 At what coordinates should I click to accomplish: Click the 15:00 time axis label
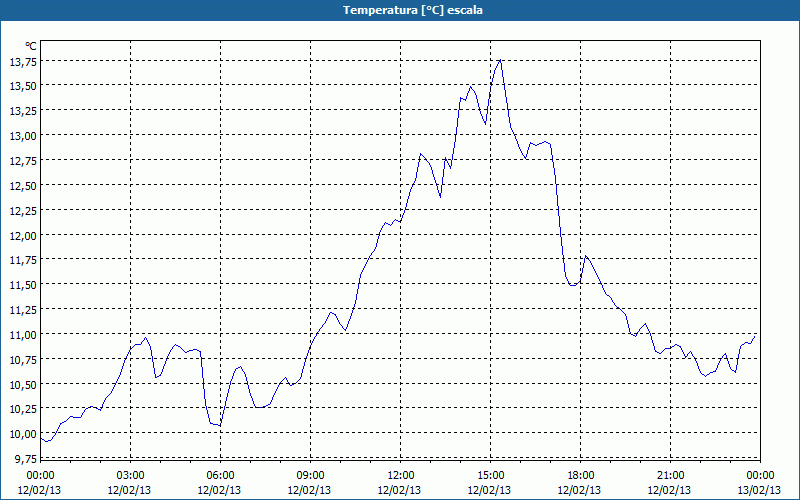[x=490, y=476]
